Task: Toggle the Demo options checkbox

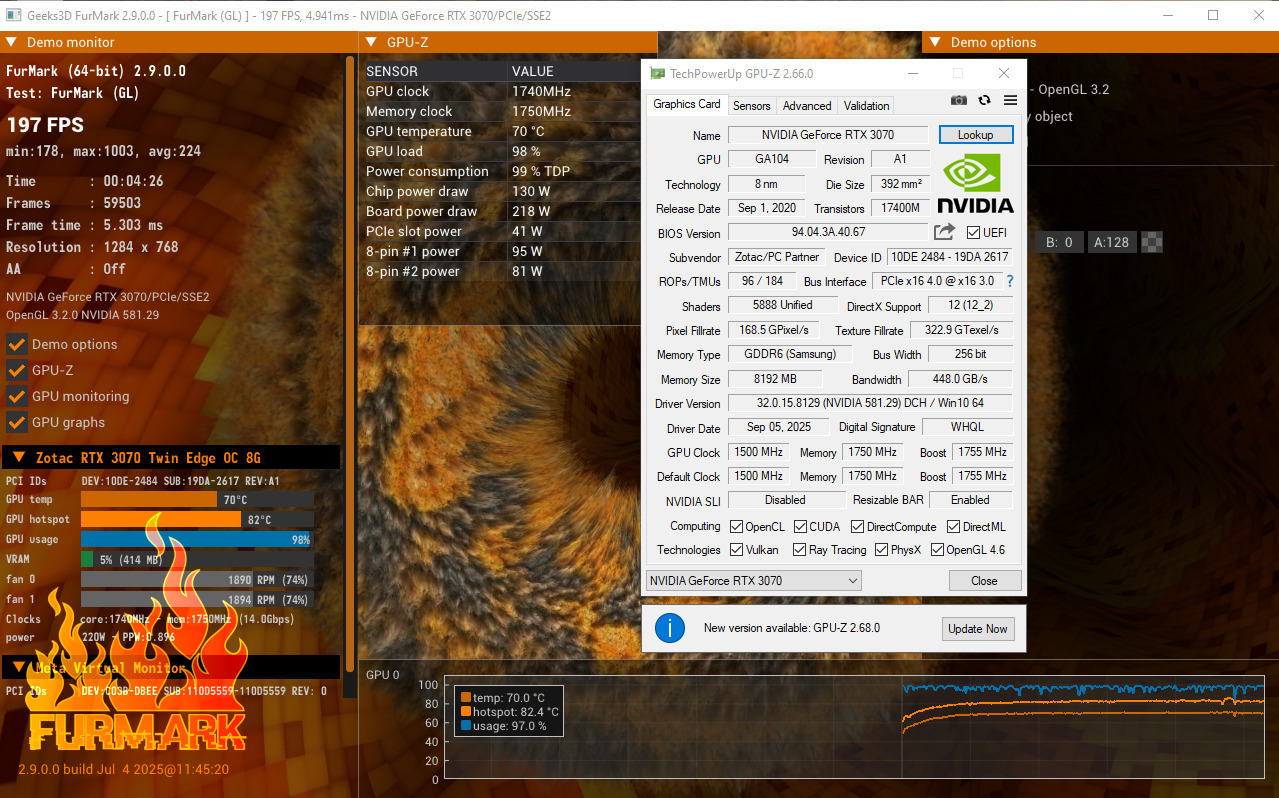Action: click(16, 344)
